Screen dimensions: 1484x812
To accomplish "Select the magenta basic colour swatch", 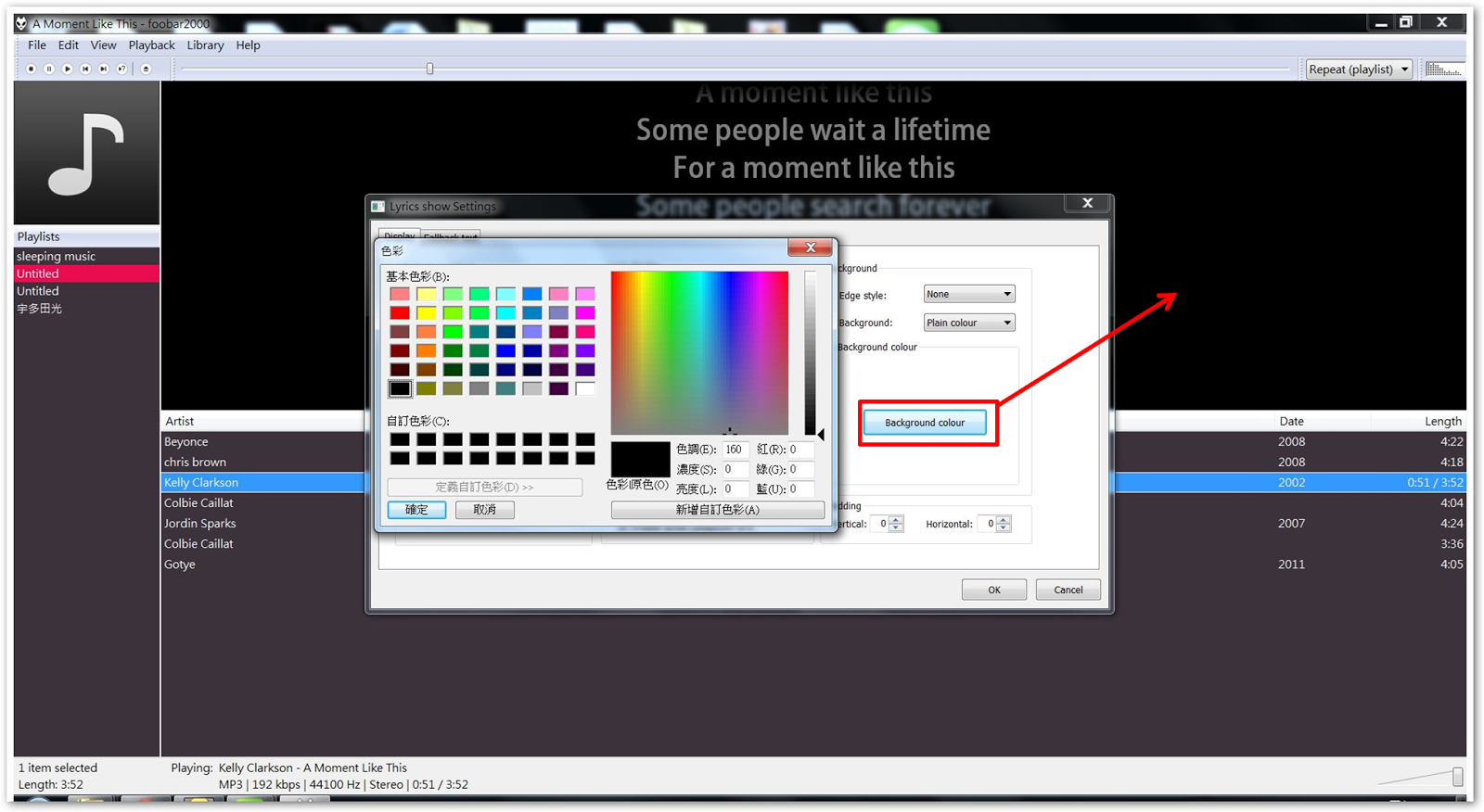I will click(x=585, y=313).
